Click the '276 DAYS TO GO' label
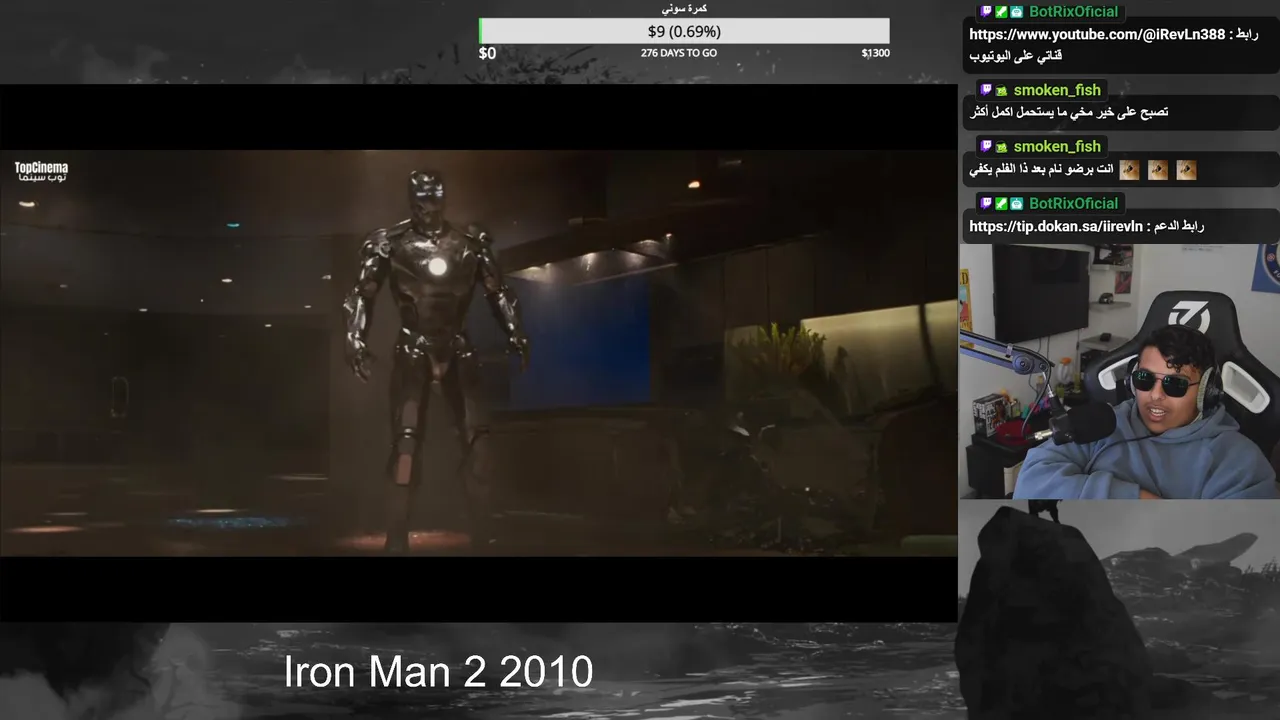The image size is (1280, 720). pos(679,53)
